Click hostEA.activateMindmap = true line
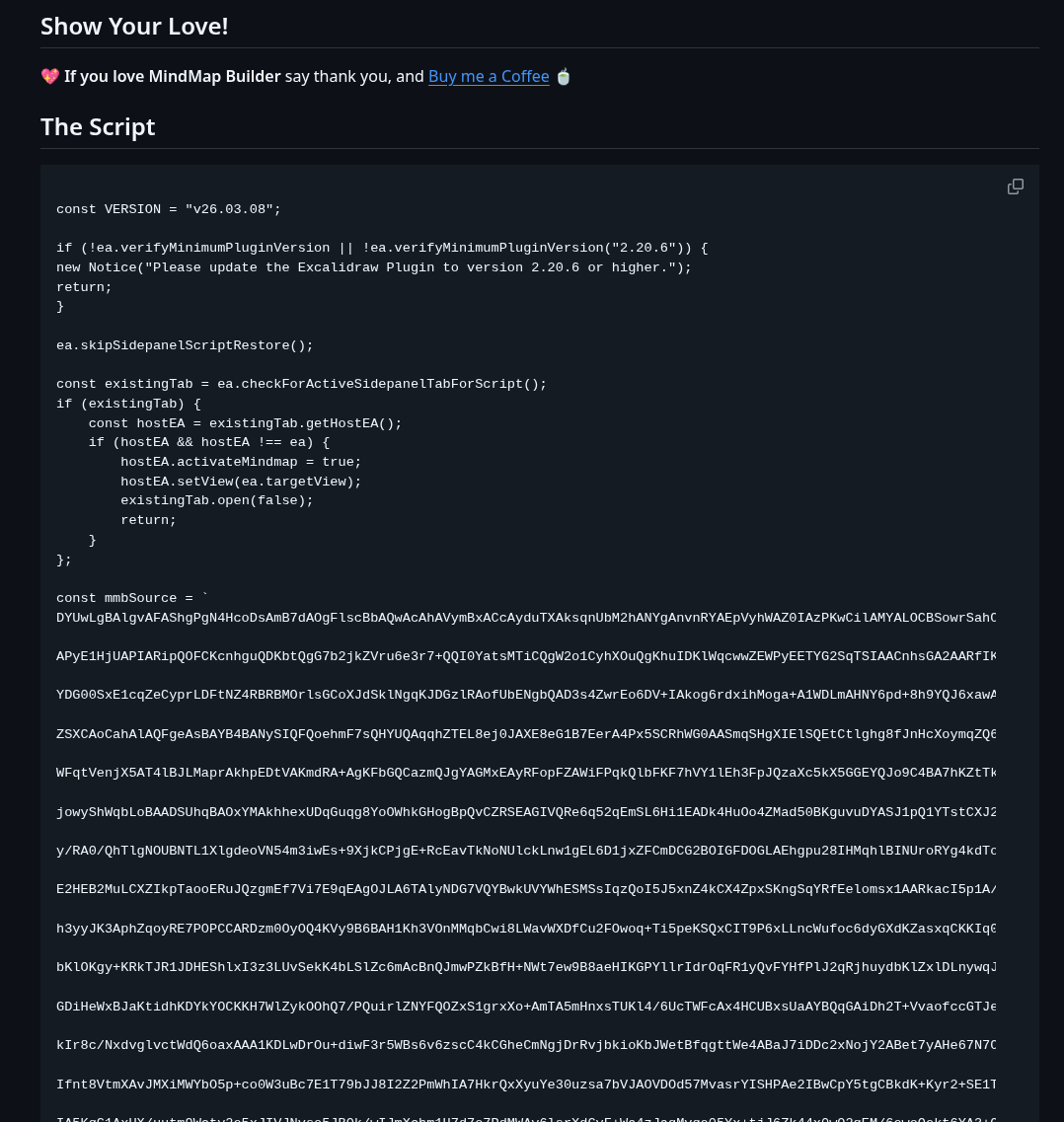This screenshot has height=1122, width=1064. coord(241,462)
